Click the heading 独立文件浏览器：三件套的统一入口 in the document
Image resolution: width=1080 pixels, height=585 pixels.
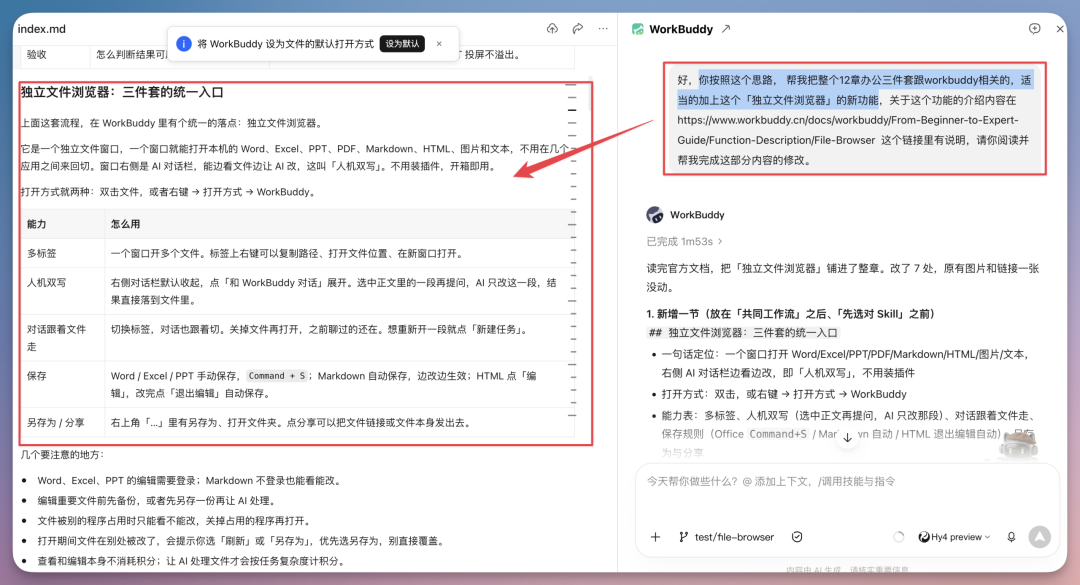[x=123, y=92]
